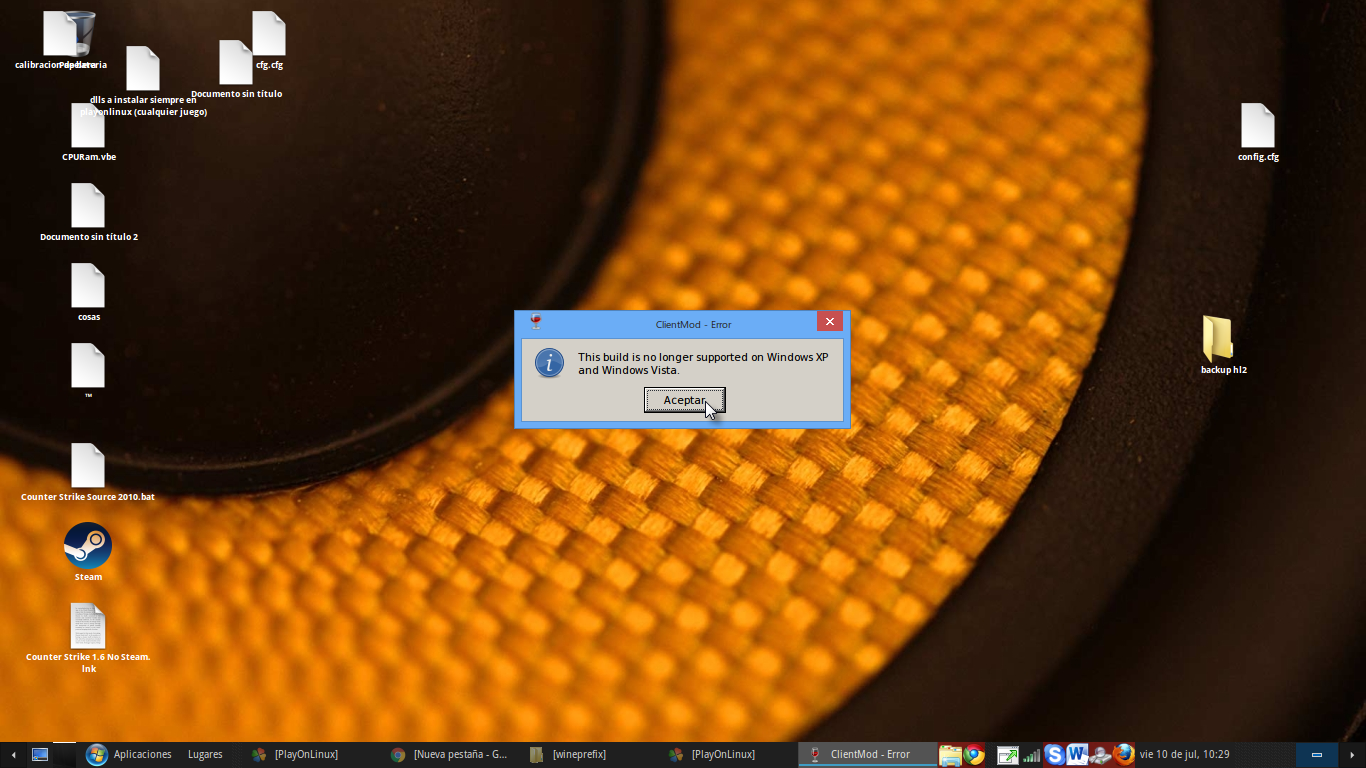Click the Skype icon in the system tray
1366x768 pixels.
(1054, 755)
